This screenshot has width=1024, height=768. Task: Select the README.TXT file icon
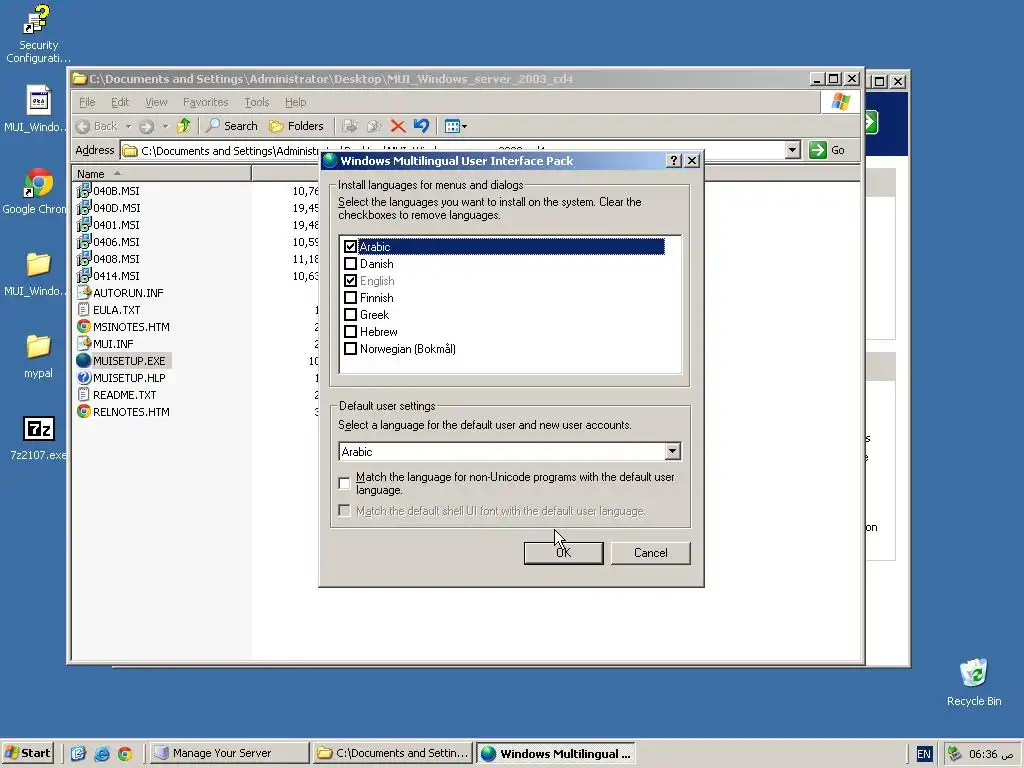coord(84,394)
